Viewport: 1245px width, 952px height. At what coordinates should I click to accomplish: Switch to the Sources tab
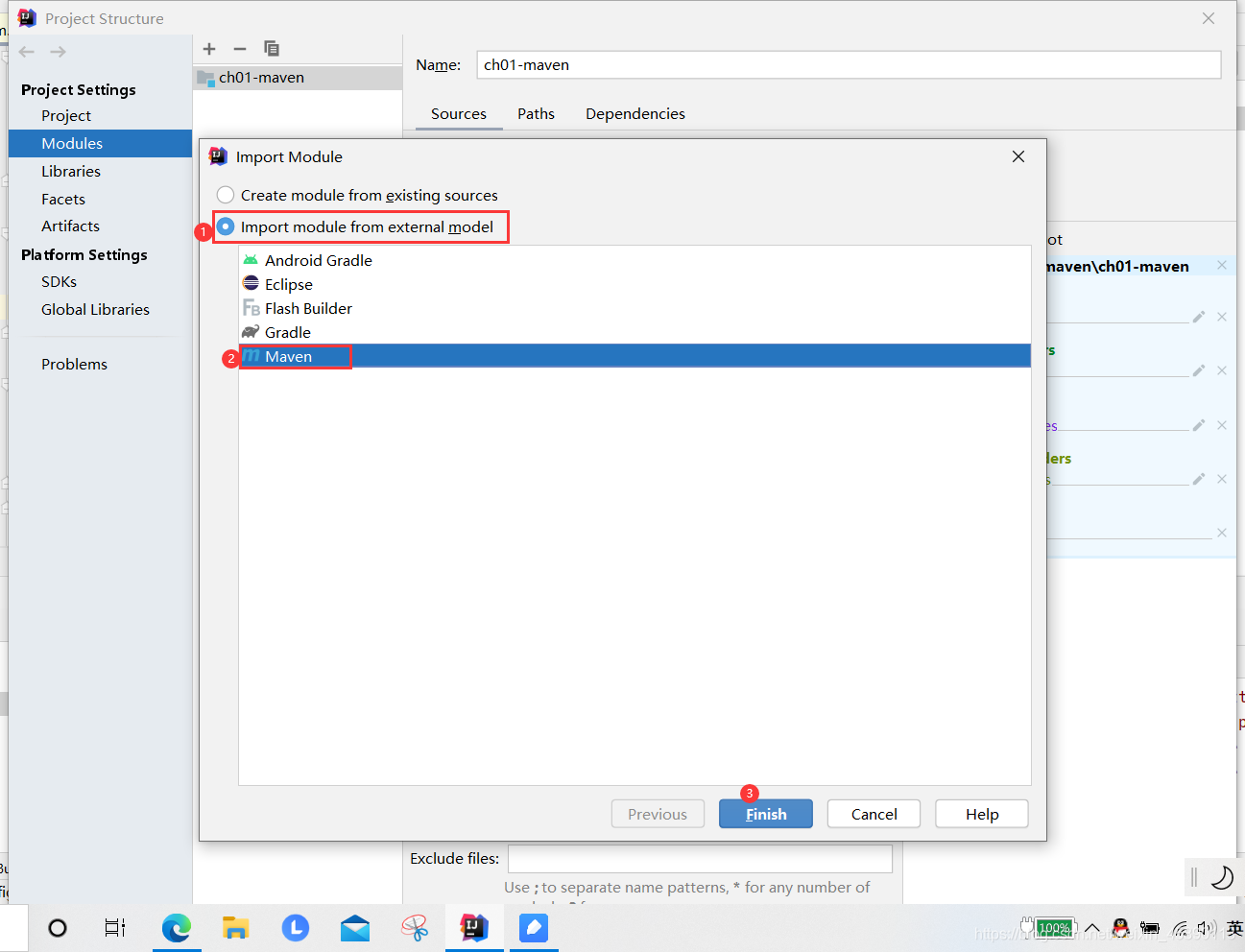[459, 114]
